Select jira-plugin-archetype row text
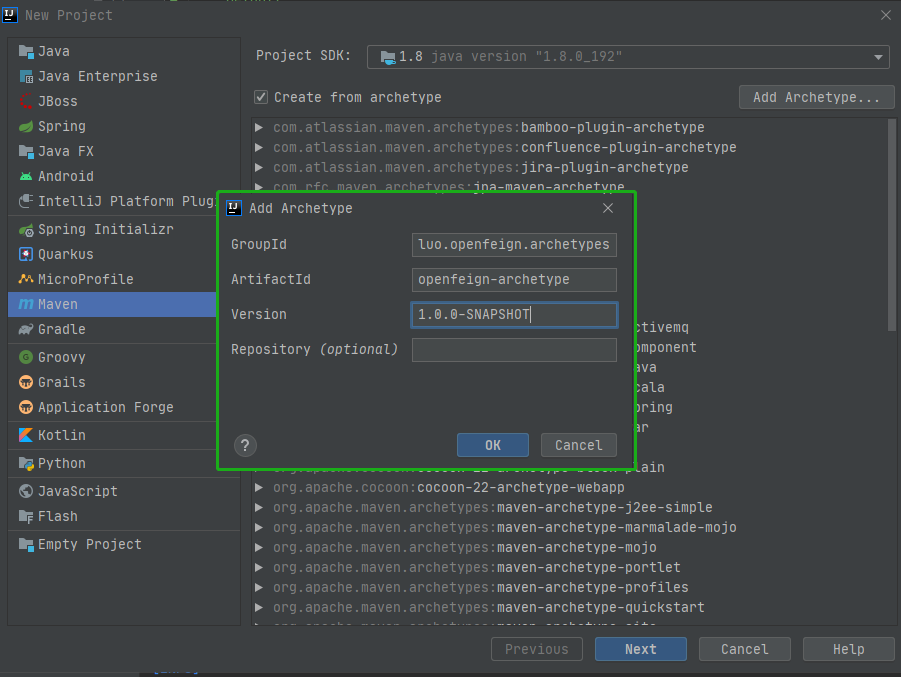The height and width of the screenshot is (677, 901). click(x=480, y=168)
